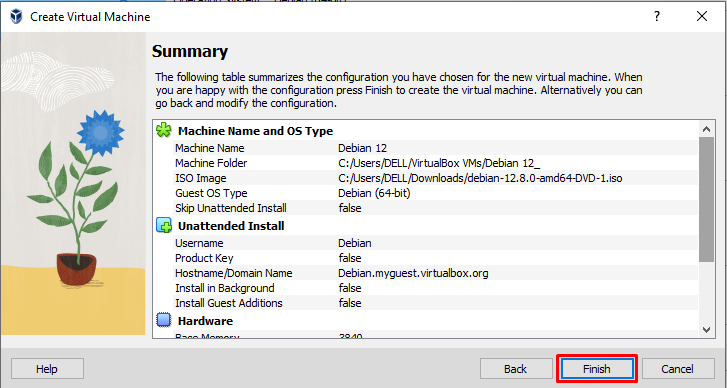Select the Hardware section header
The width and height of the screenshot is (727, 388).
[x=205, y=321]
